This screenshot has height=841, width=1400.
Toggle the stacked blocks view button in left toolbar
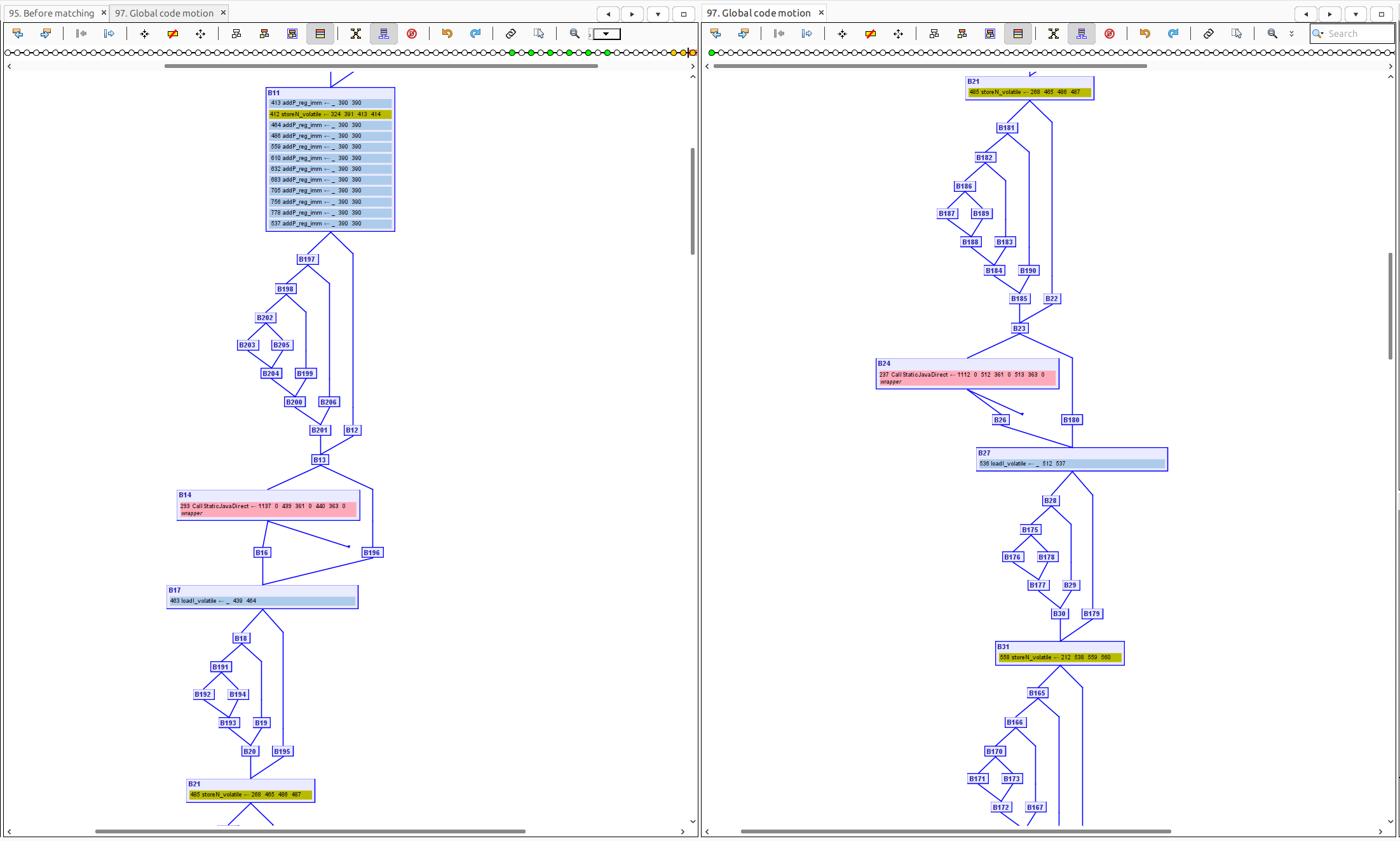pos(320,34)
